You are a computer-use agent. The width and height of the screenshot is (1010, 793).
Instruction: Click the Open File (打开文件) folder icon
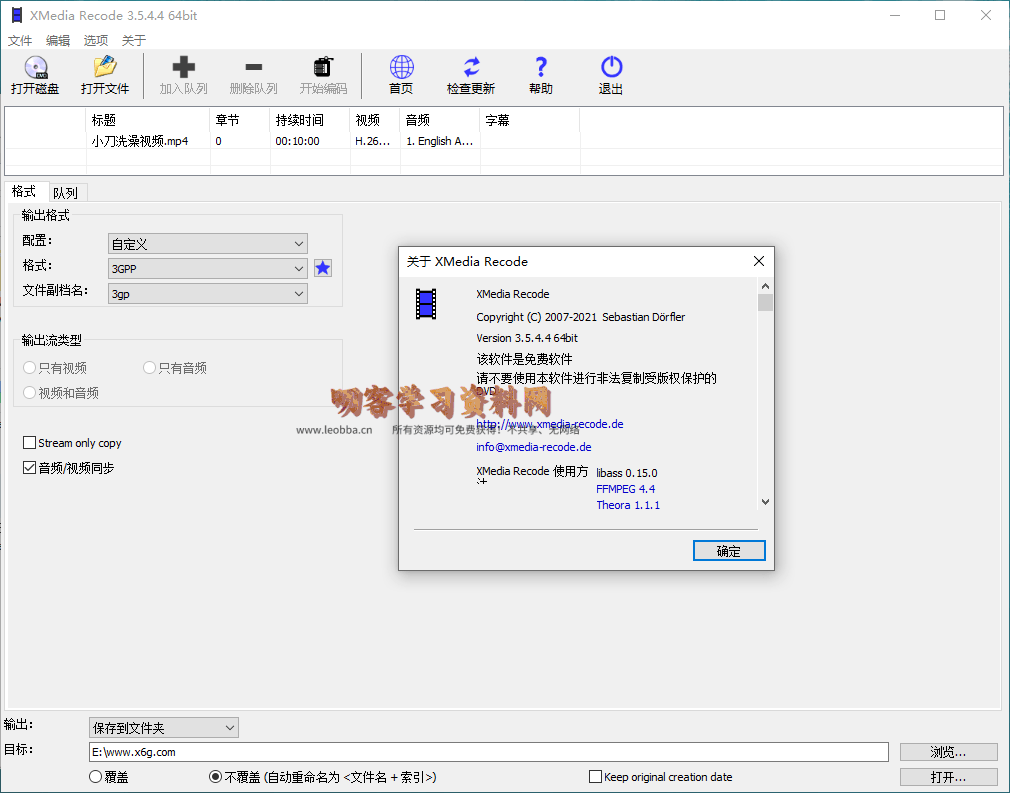[105, 68]
